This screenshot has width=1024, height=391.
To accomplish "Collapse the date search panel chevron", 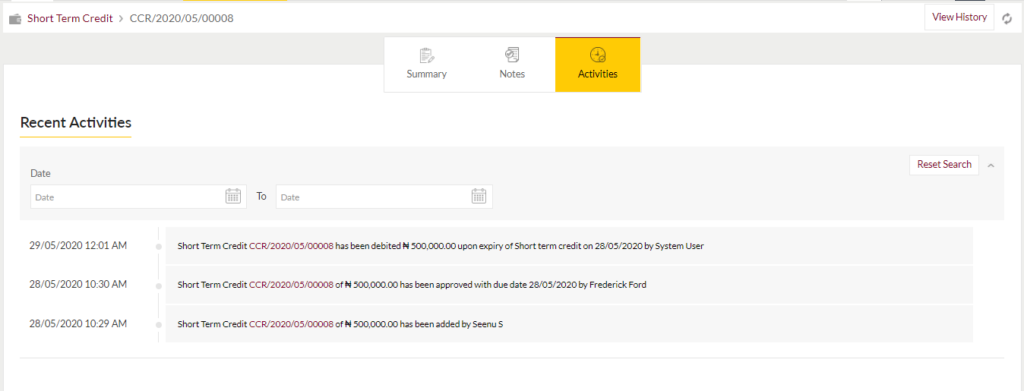I will 991,166.
